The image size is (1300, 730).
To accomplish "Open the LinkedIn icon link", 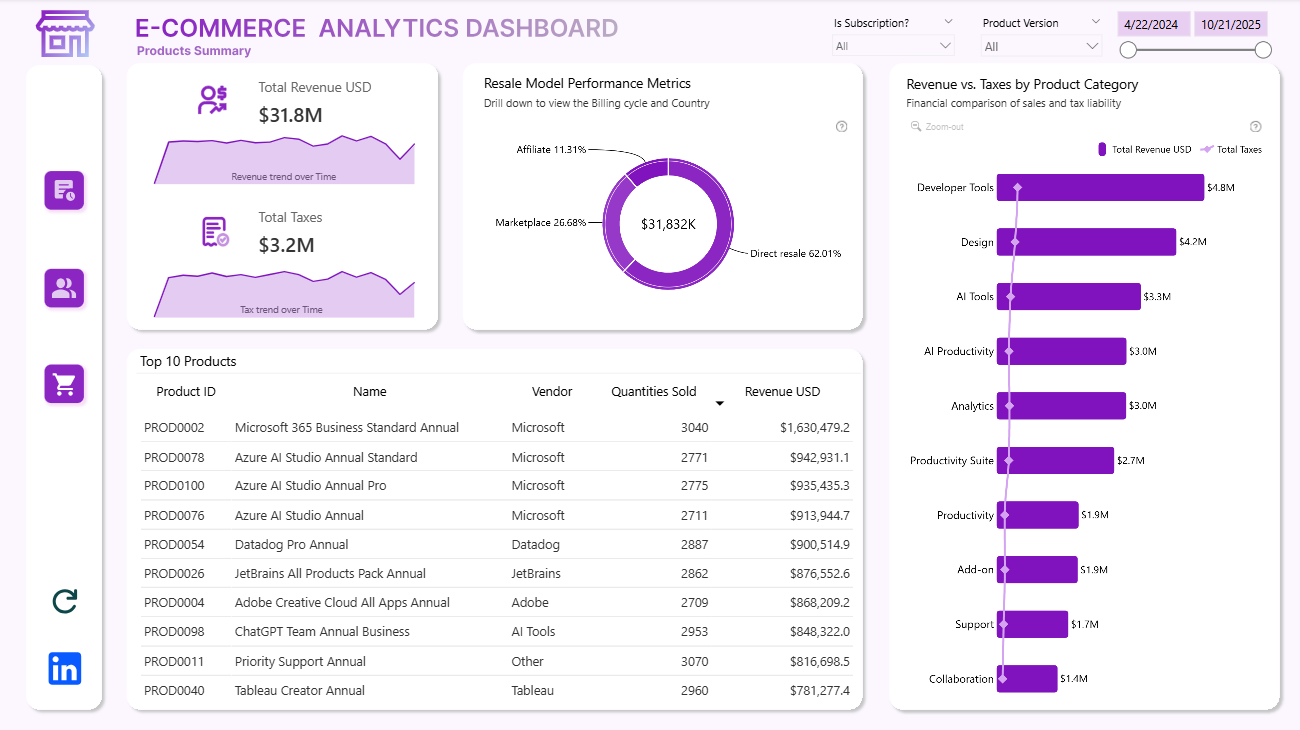I will [64, 669].
